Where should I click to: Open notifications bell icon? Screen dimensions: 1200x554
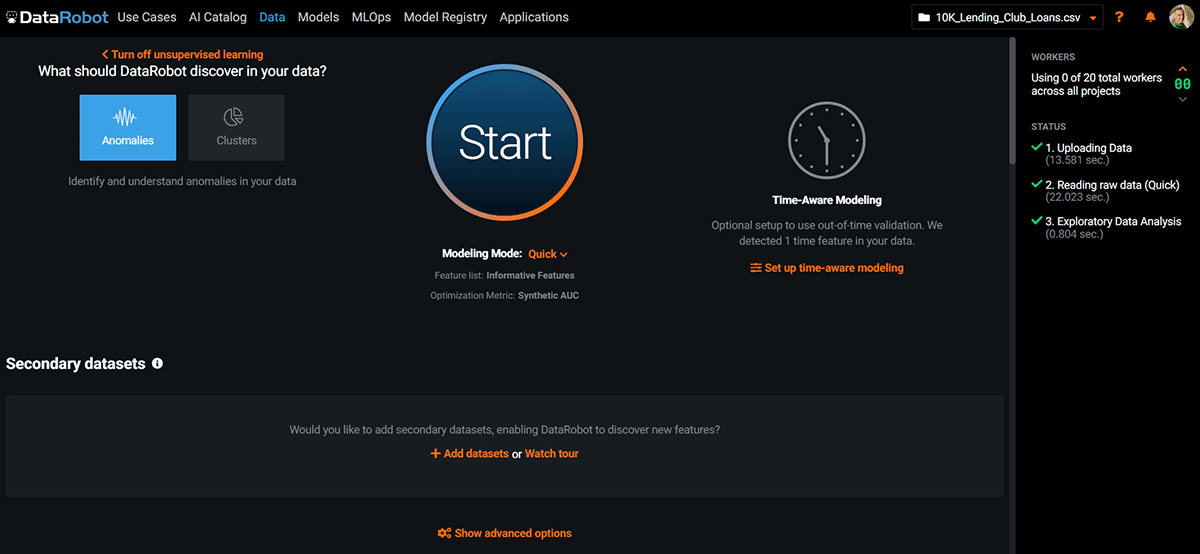pyautogui.click(x=1149, y=18)
